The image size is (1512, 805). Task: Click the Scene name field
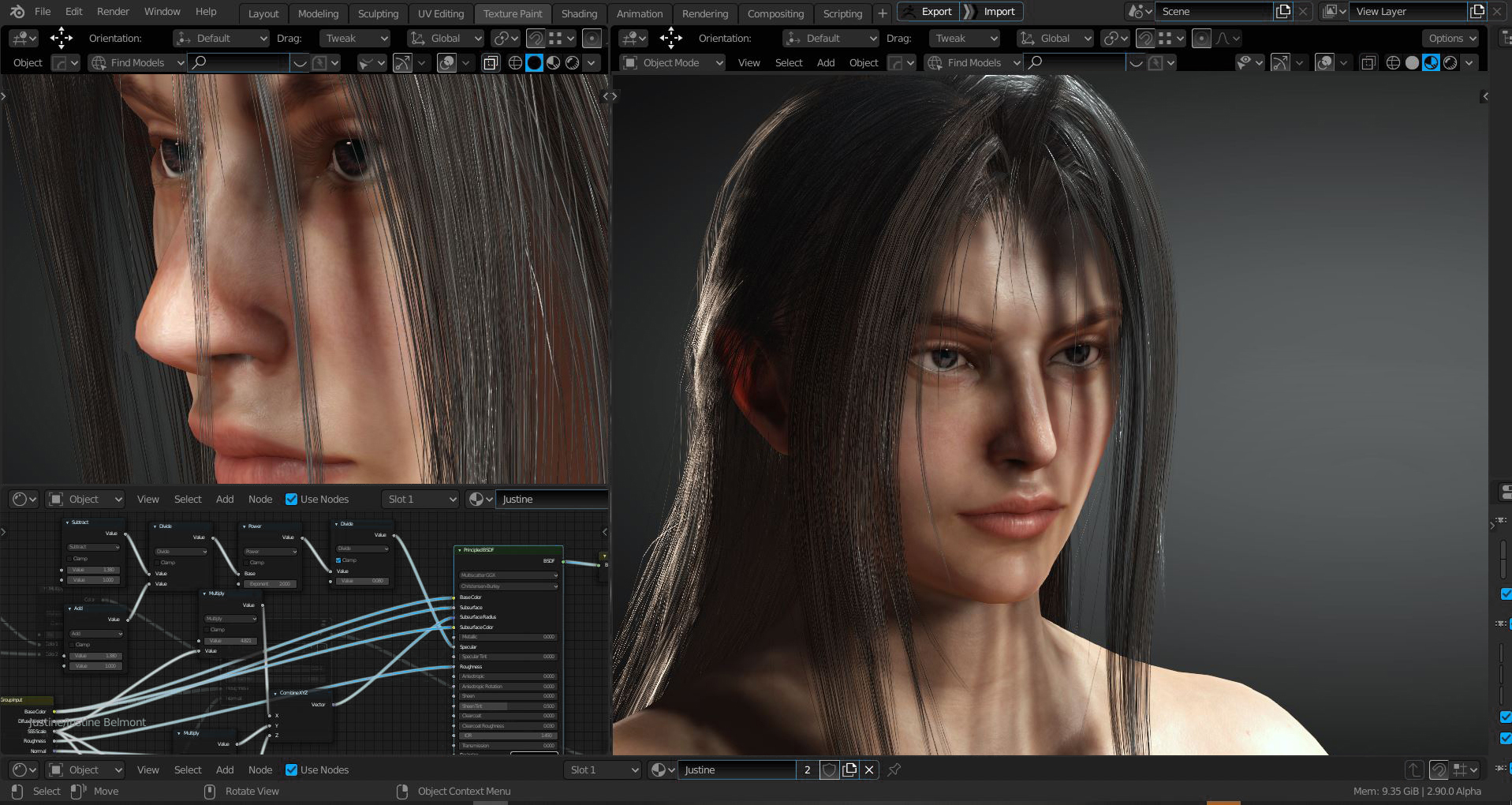click(1213, 12)
